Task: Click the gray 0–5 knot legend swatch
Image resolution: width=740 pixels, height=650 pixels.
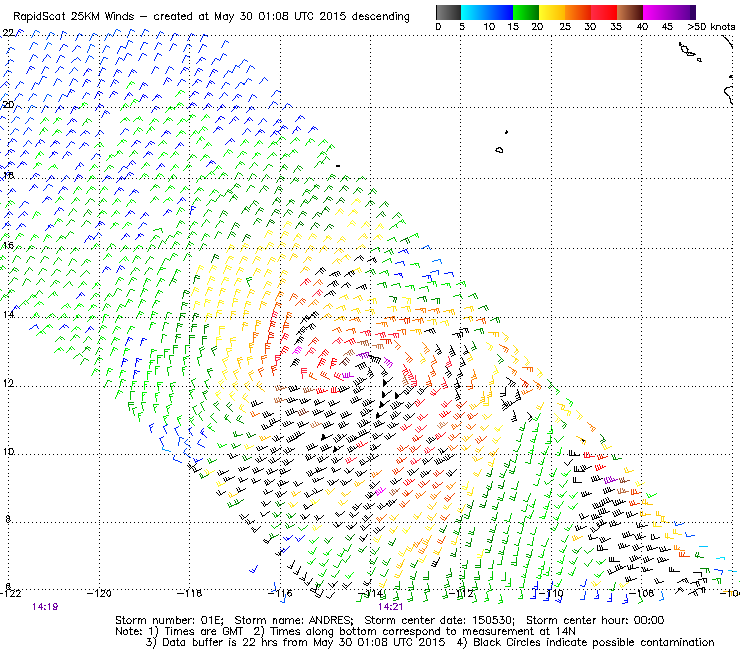Action: [448, 12]
